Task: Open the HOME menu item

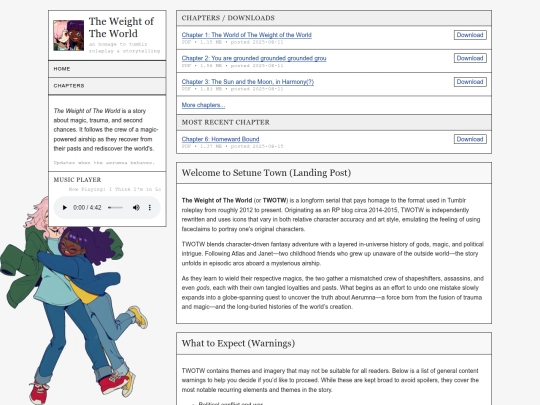Action: tap(107, 69)
